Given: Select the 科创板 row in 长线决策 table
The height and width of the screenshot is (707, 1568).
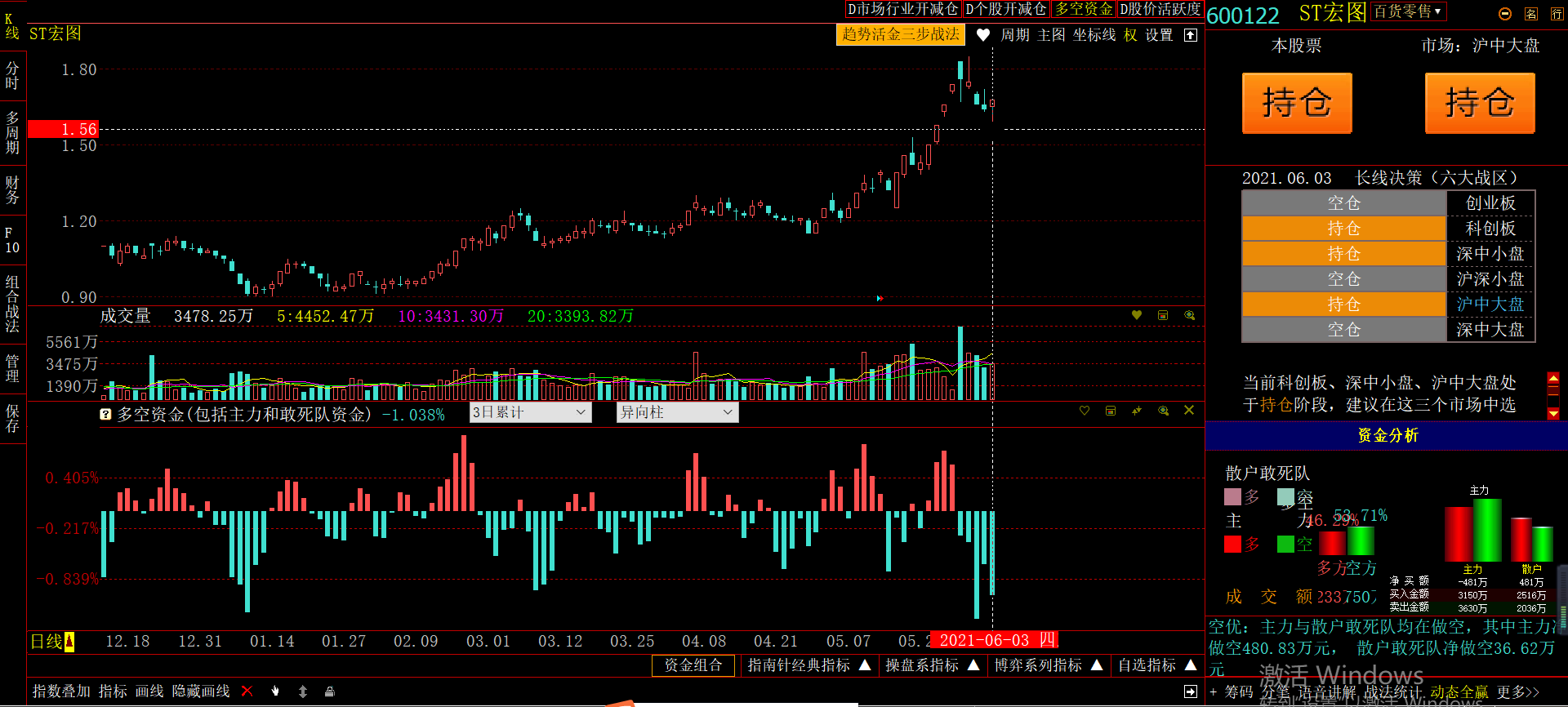Looking at the screenshot, I should pyautogui.click(x=1388, y=228).
